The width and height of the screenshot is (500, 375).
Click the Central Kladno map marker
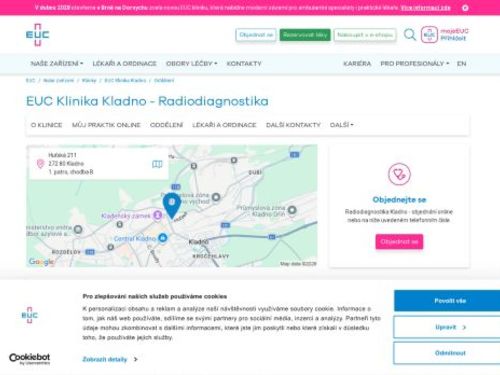point(163,238)
